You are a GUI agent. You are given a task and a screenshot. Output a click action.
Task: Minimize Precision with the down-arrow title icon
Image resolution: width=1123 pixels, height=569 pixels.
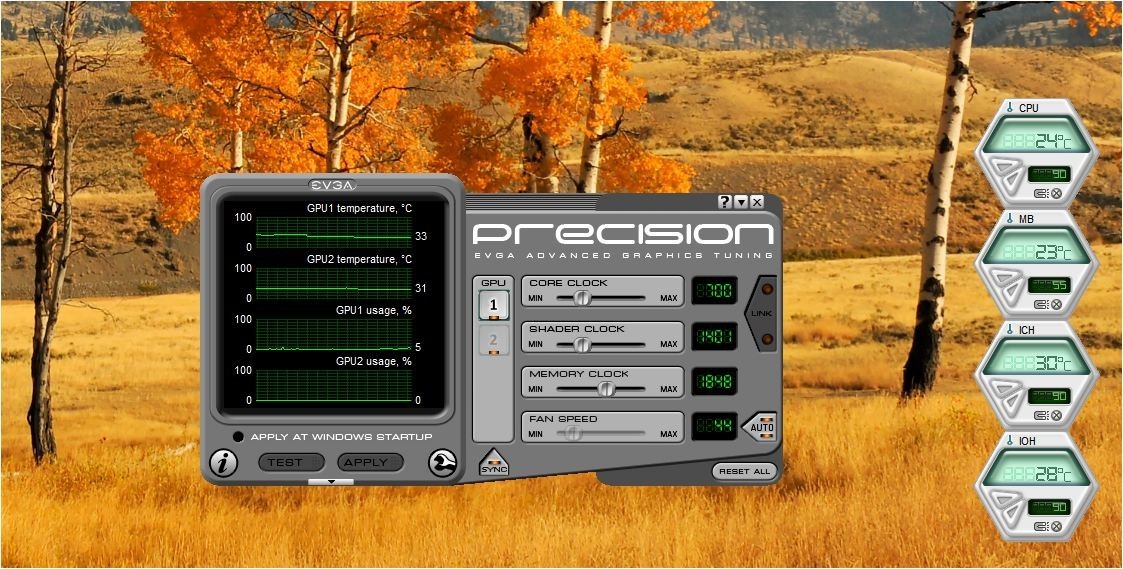[x=741, y=202]
